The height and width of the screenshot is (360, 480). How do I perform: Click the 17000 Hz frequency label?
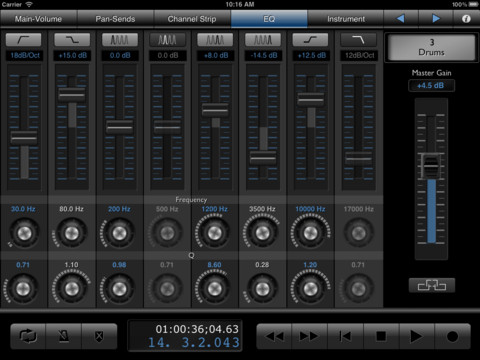click(x=359, y=209)
